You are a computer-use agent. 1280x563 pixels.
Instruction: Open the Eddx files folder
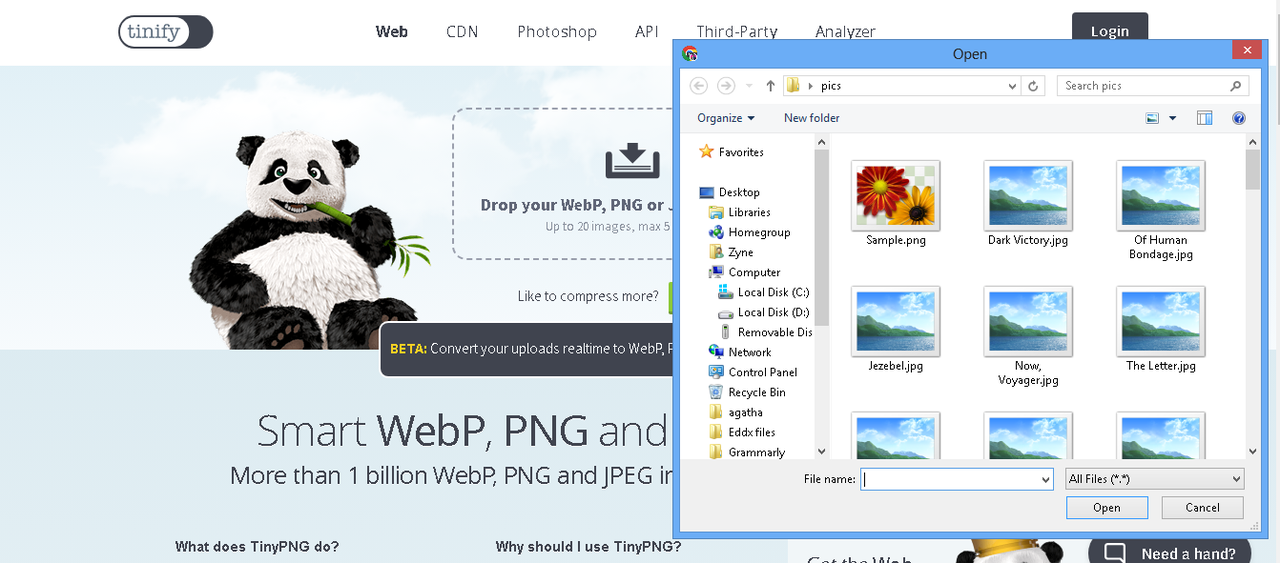coord(751,432)
